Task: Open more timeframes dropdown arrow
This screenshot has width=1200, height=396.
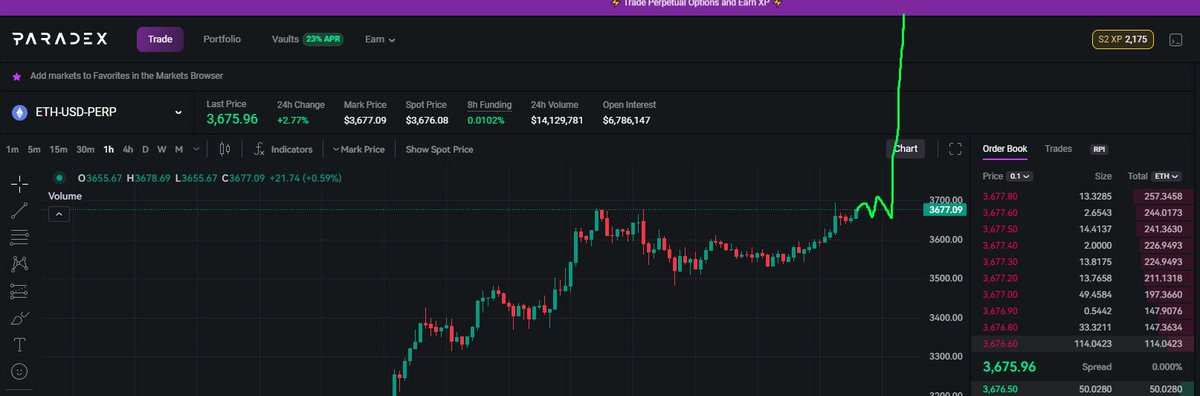Action: tap(196, 149)
